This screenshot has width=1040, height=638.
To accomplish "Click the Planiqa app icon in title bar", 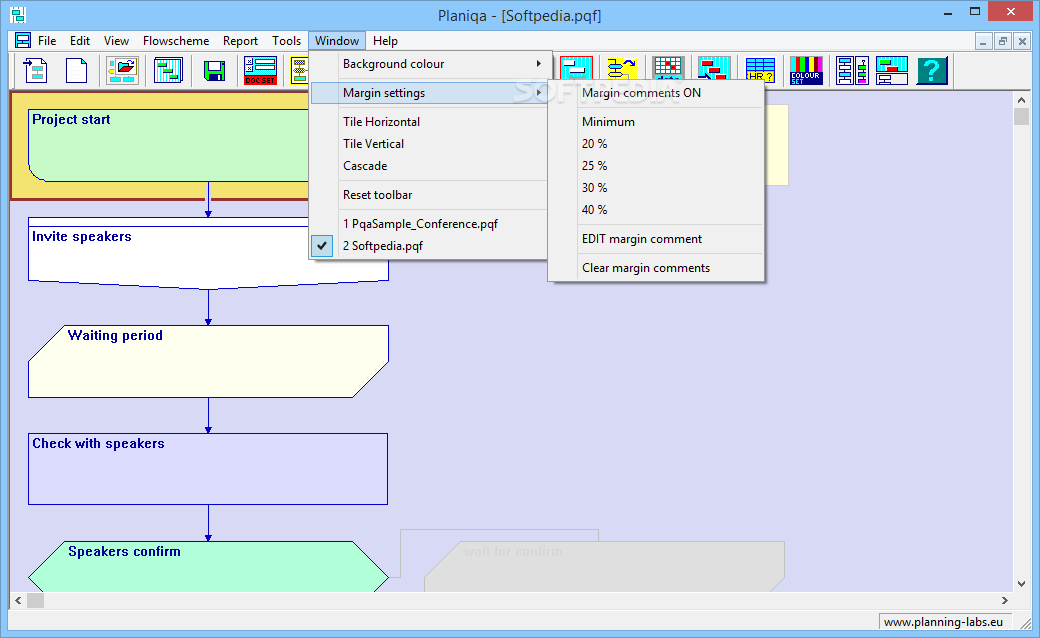I will [x=18, y=14].
